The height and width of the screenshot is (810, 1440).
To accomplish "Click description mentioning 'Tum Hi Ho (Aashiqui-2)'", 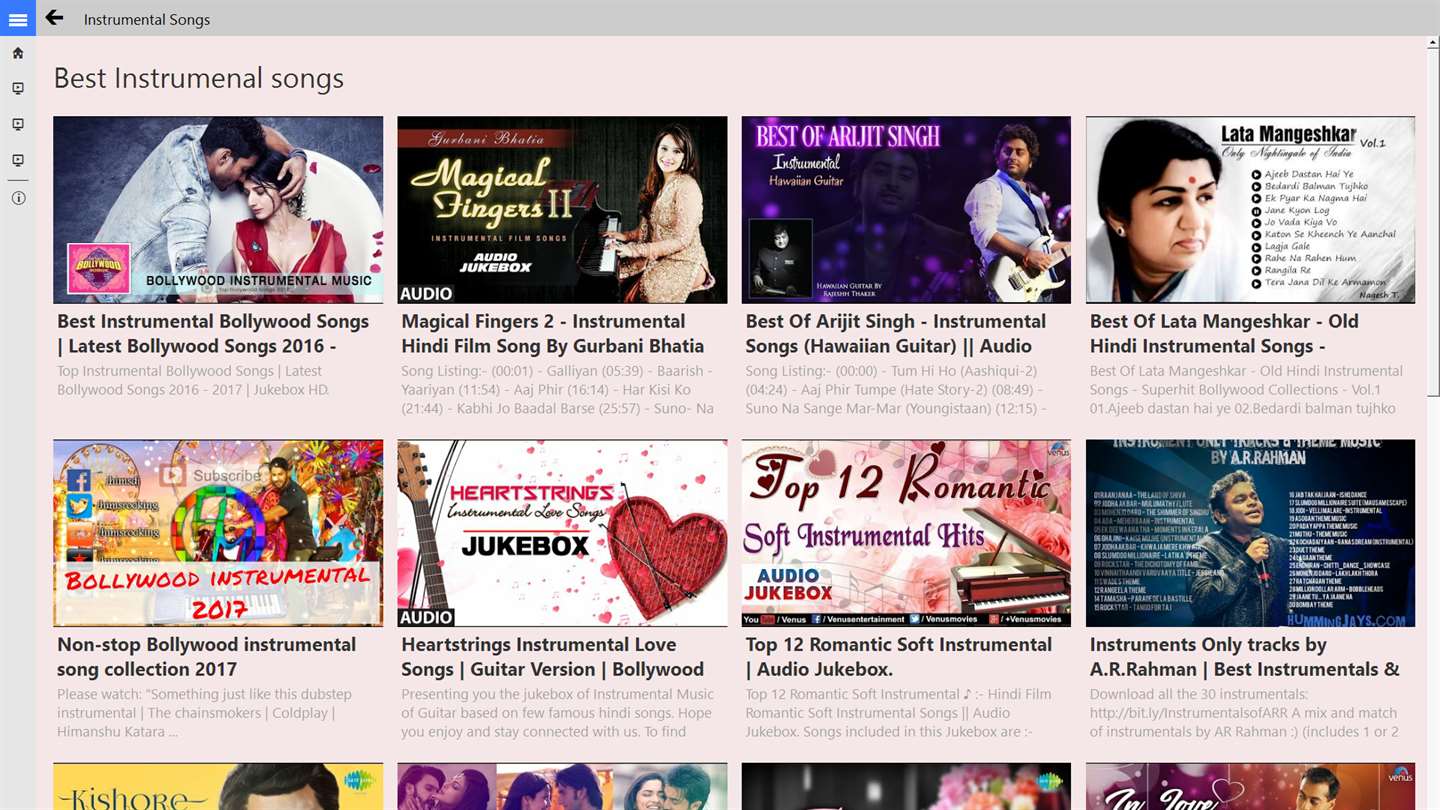I will coord(896,390).
